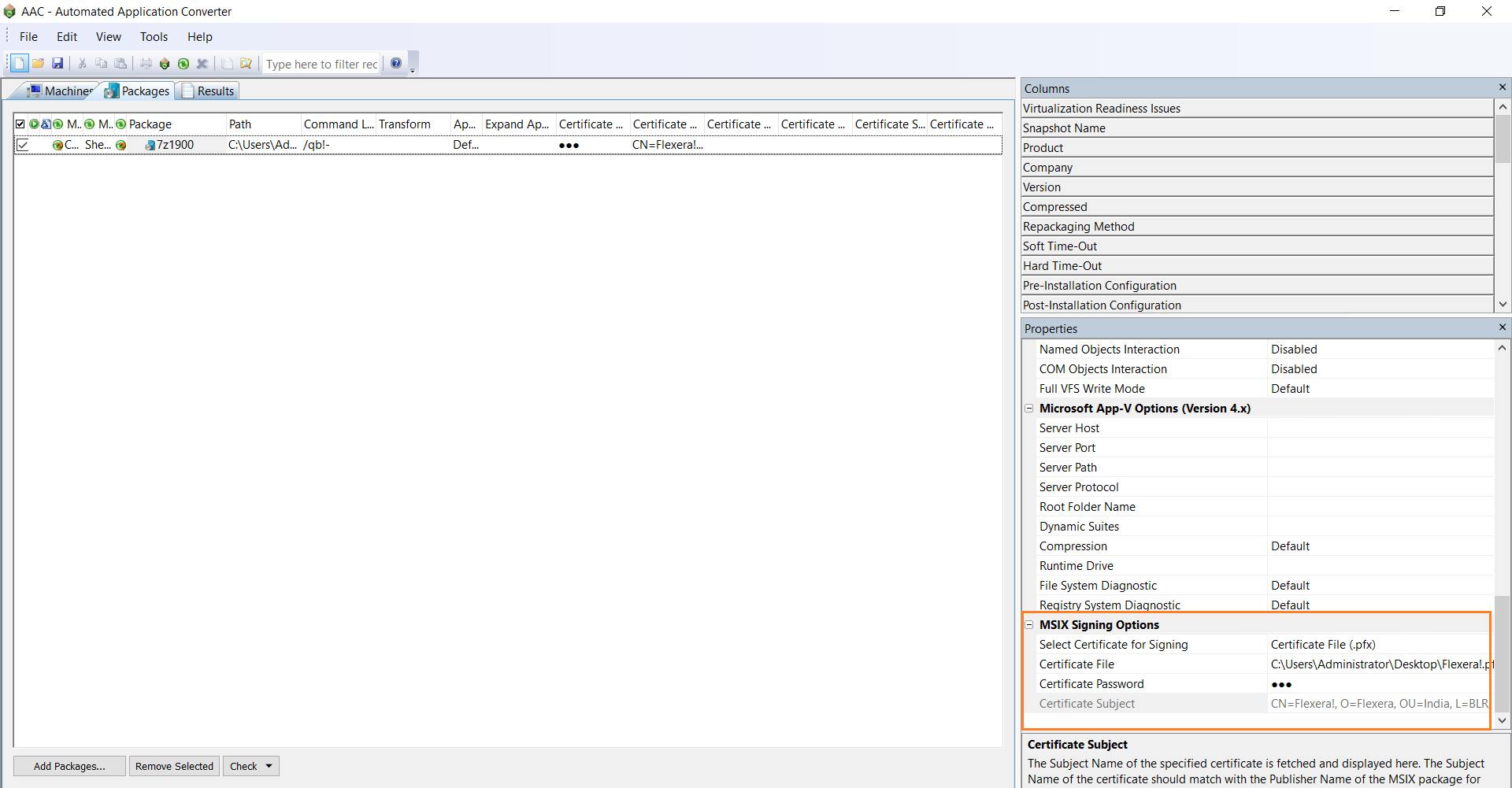Click the blue Help question mark icon
The image size is (1512, 788).
click(396, 64)
